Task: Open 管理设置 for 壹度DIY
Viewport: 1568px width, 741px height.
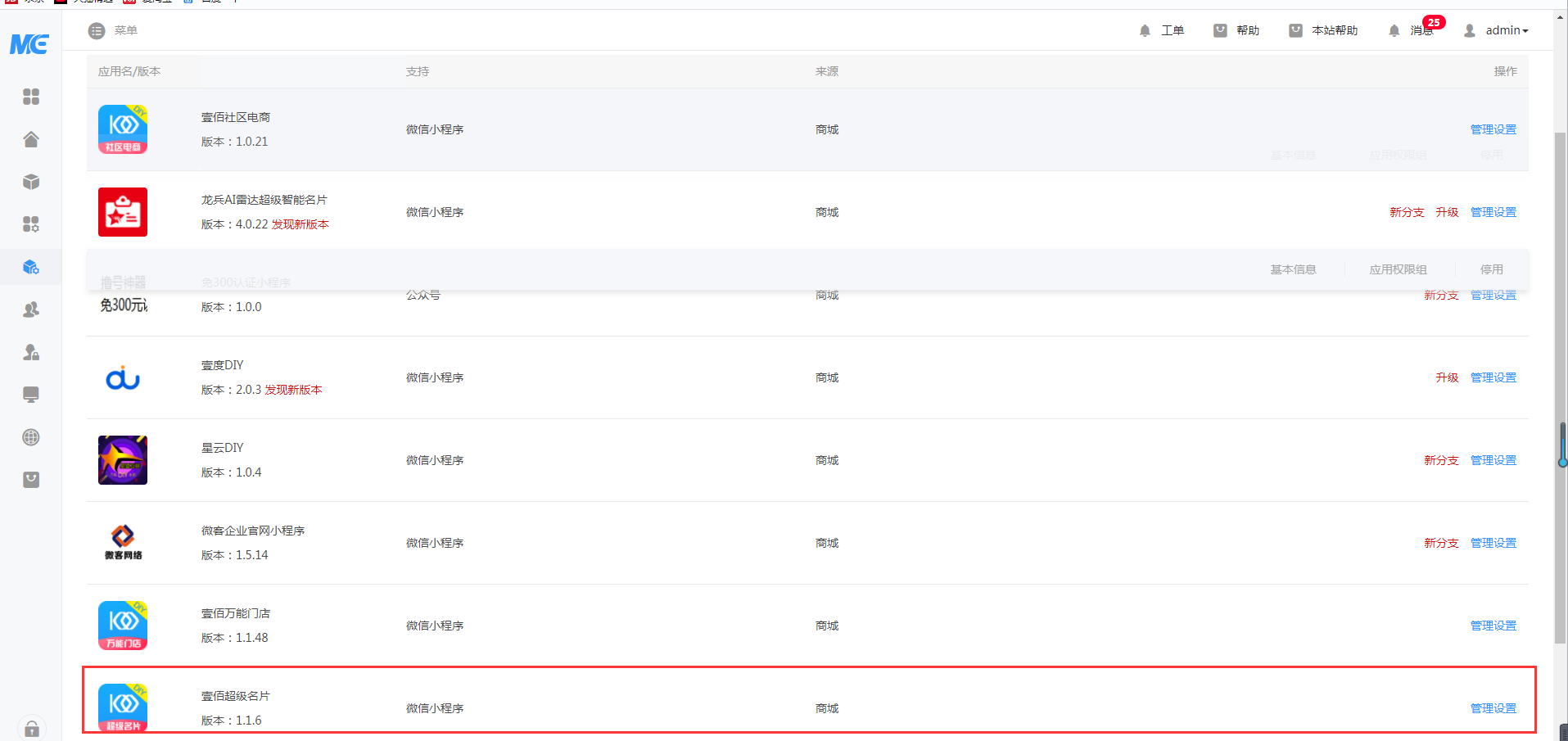Action: point(1493,377)
